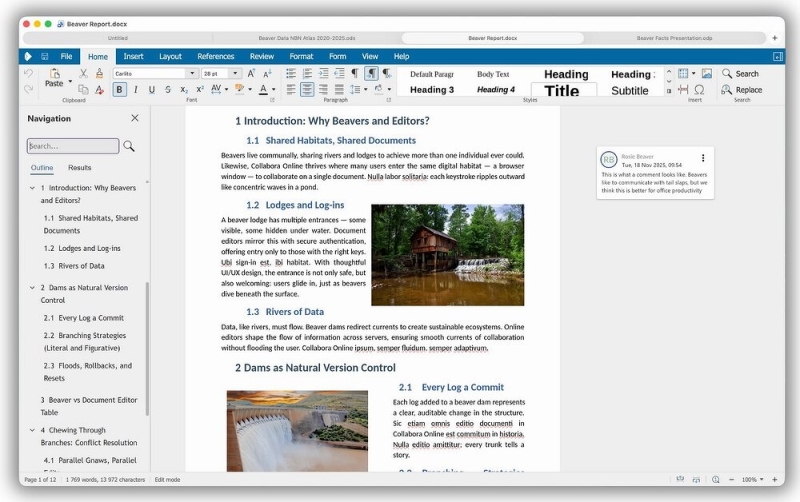The image size is (800, 502).
Task: Open the font size dropdown
Action: (x=236, y=73)
